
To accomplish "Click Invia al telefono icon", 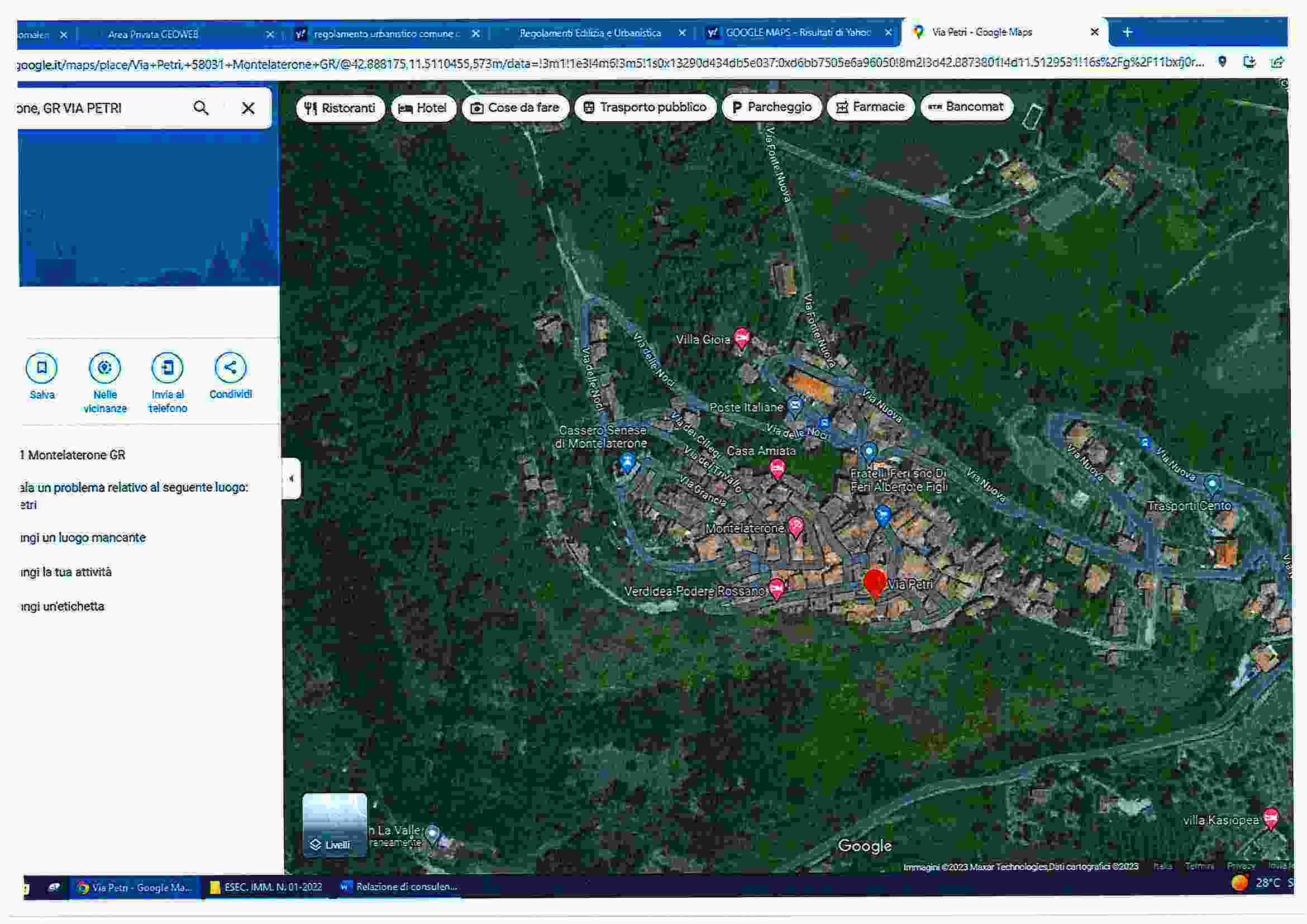I will [168, 368].
